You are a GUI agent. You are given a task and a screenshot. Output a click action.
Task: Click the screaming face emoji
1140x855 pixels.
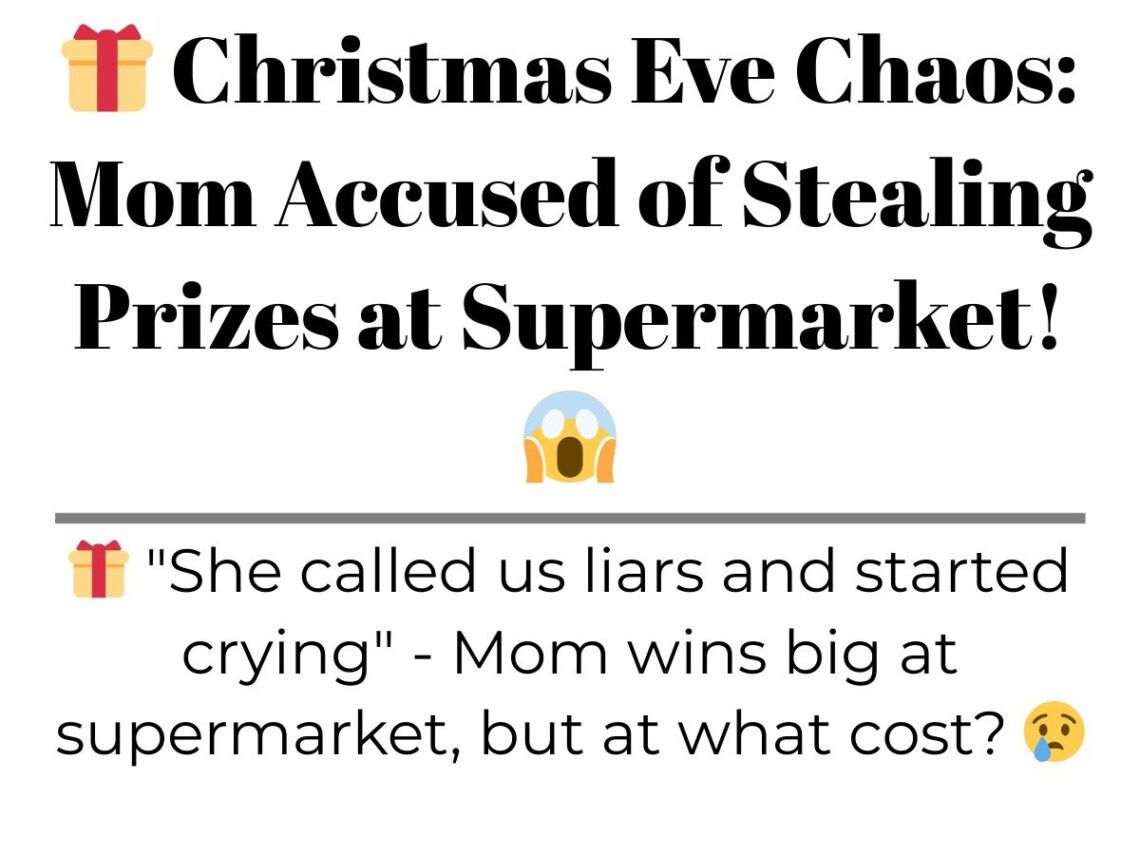570,437
